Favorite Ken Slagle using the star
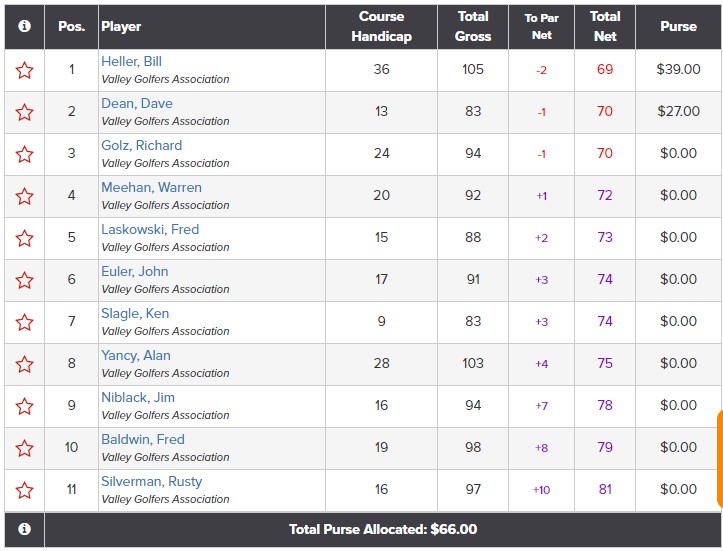Screen dimensions: 723x551 tap(24, 322)
